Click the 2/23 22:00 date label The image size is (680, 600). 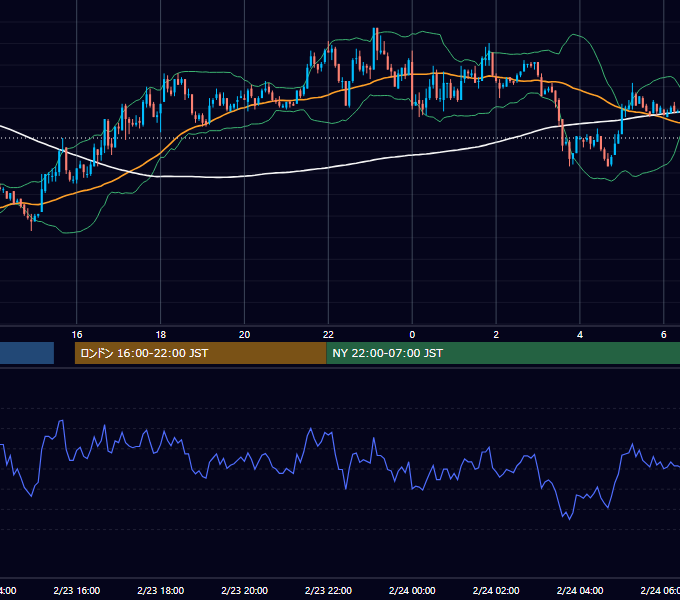pyautogui.click(x=328, y=590)
